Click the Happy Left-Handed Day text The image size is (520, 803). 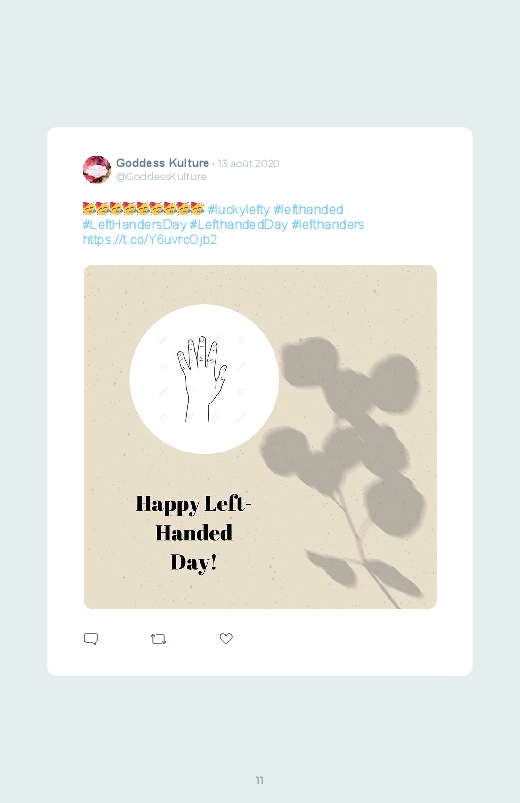194,533
